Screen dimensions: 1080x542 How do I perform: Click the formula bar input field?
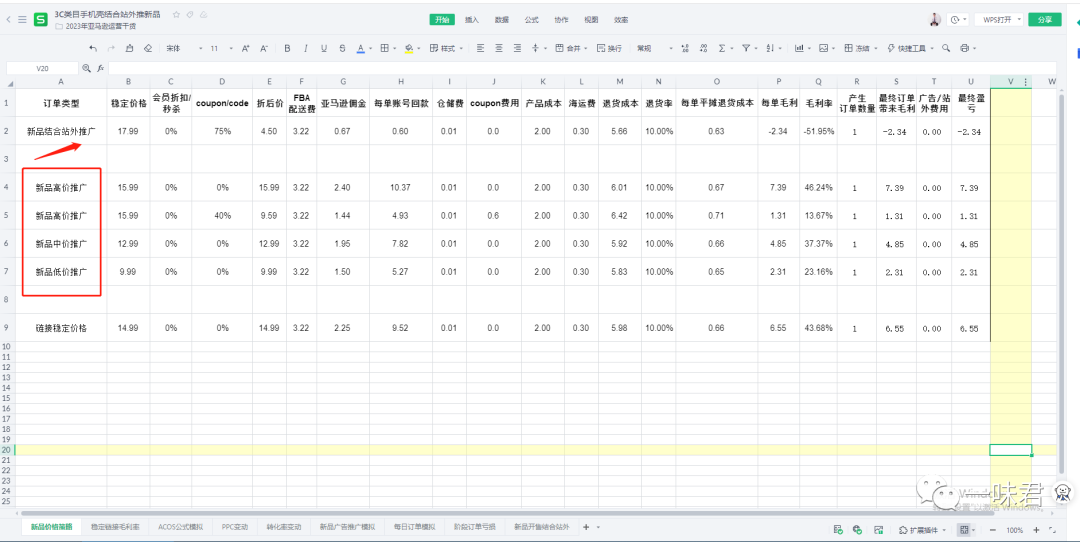(500, 68)
